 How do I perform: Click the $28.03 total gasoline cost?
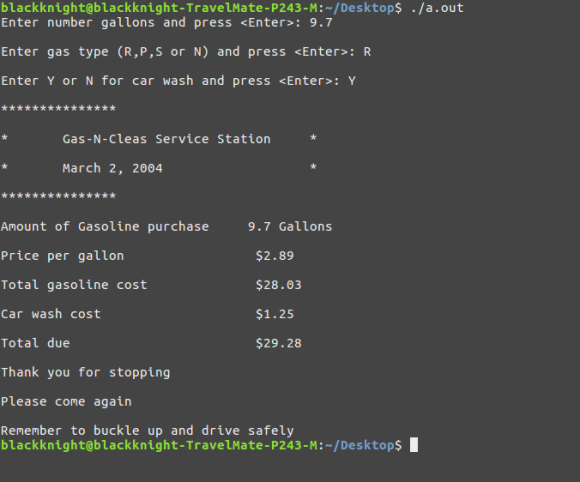click(x=279, y=285)
